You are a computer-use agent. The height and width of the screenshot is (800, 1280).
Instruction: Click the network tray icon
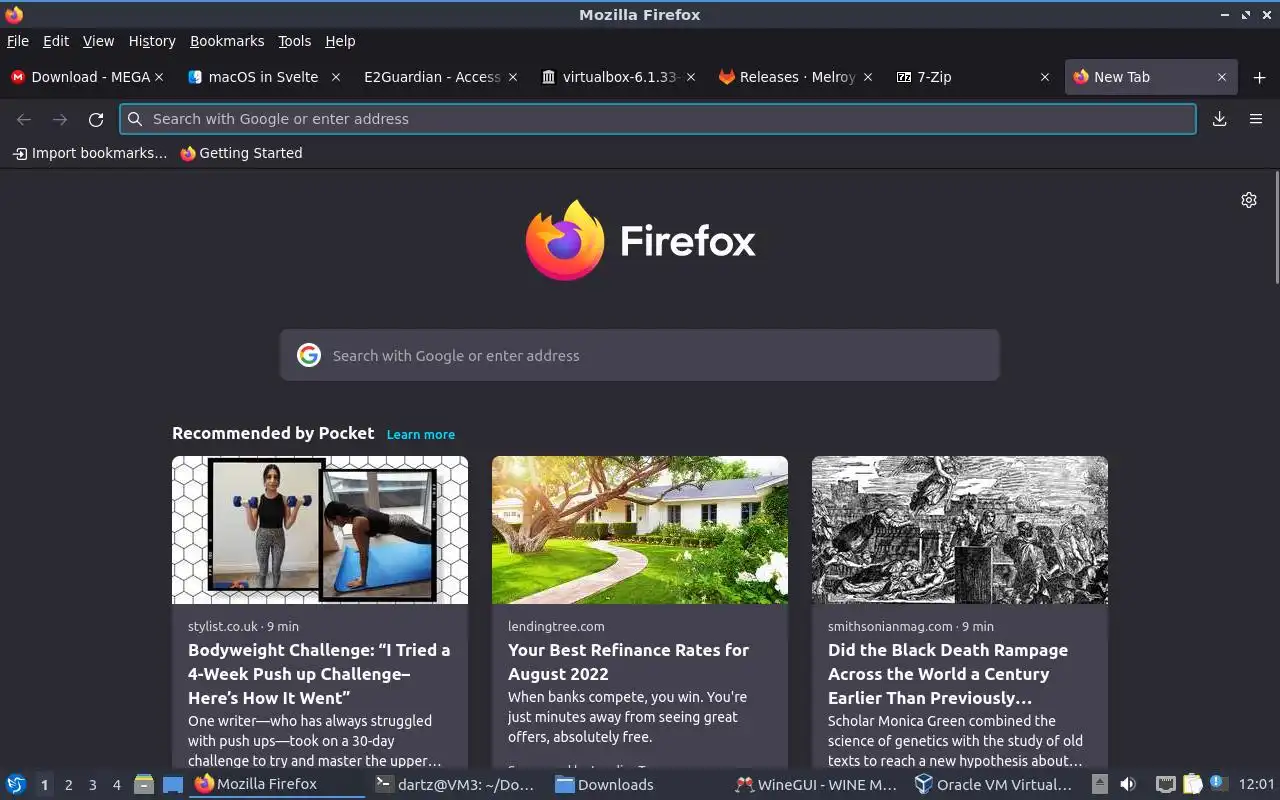point(1165,784)
